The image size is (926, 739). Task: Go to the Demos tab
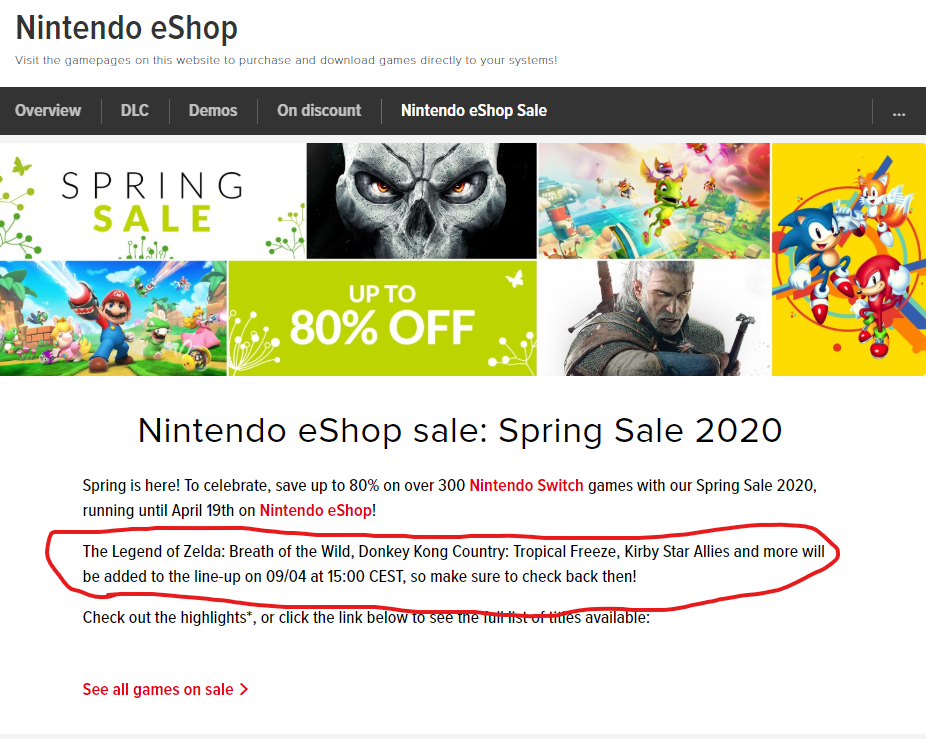213,111
